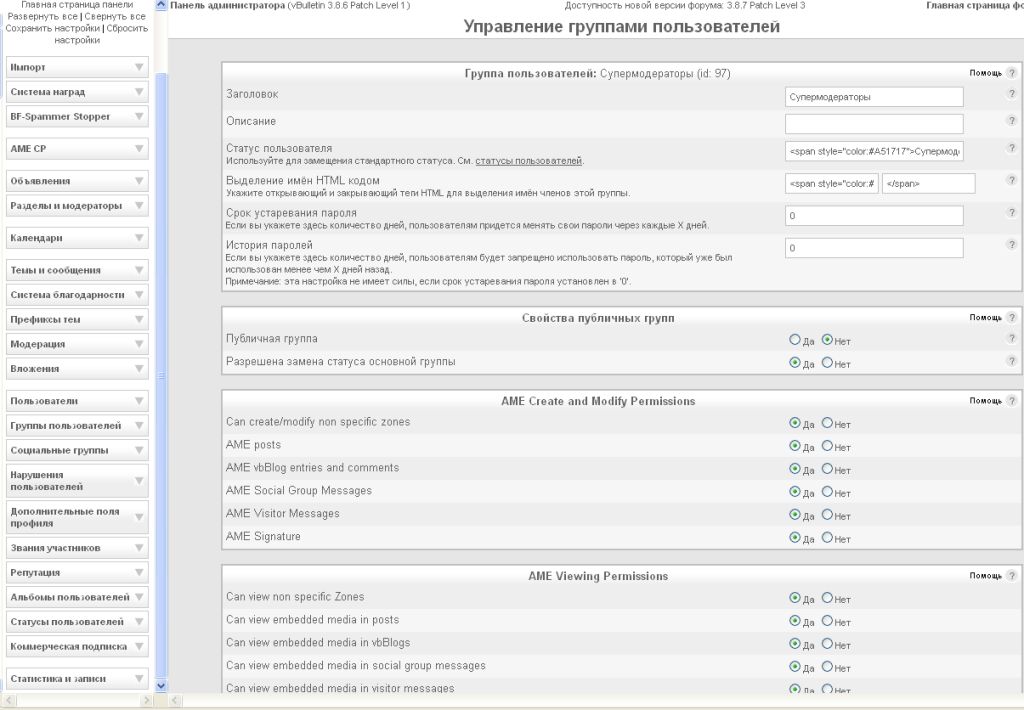Open help icon for Статус пользователя
The width and height of the screenshot is (1024, 710).
pyautogui.click(x=1011, y=148)
